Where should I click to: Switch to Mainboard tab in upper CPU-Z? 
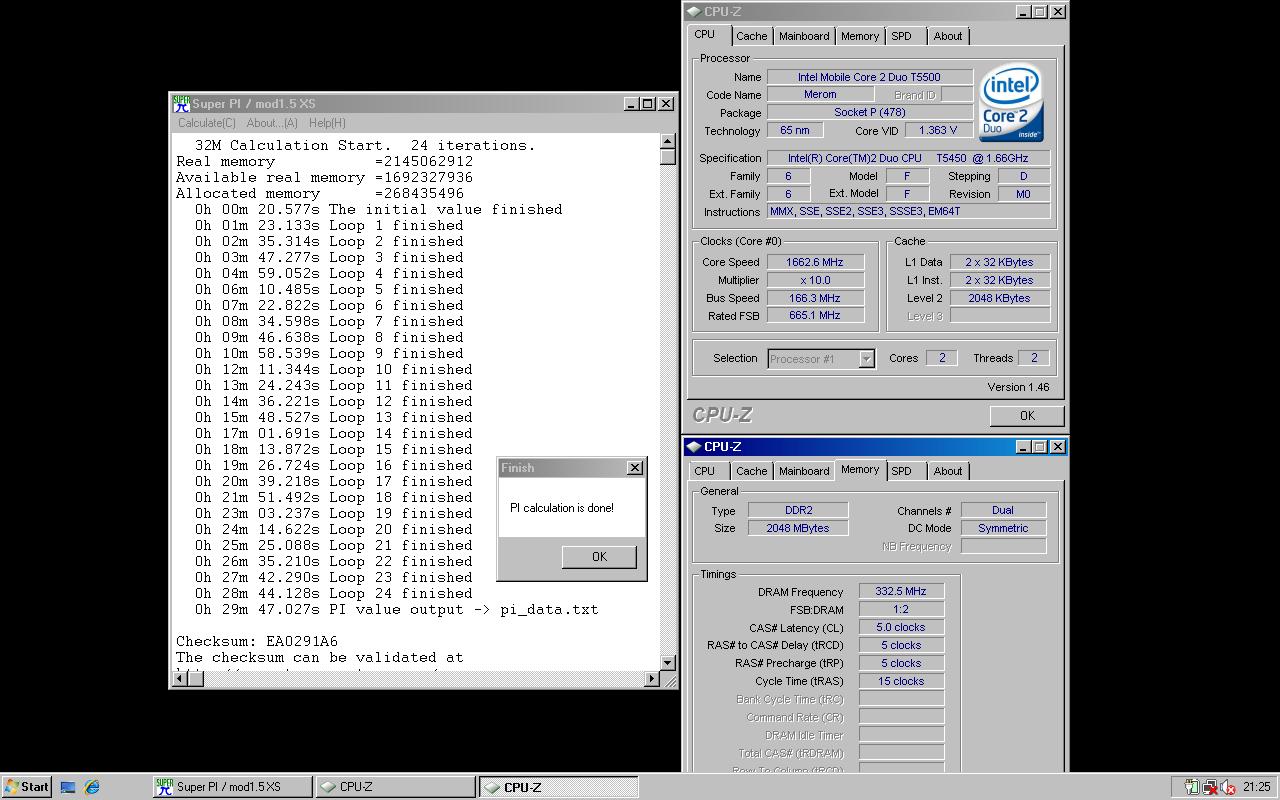(804, 36)
